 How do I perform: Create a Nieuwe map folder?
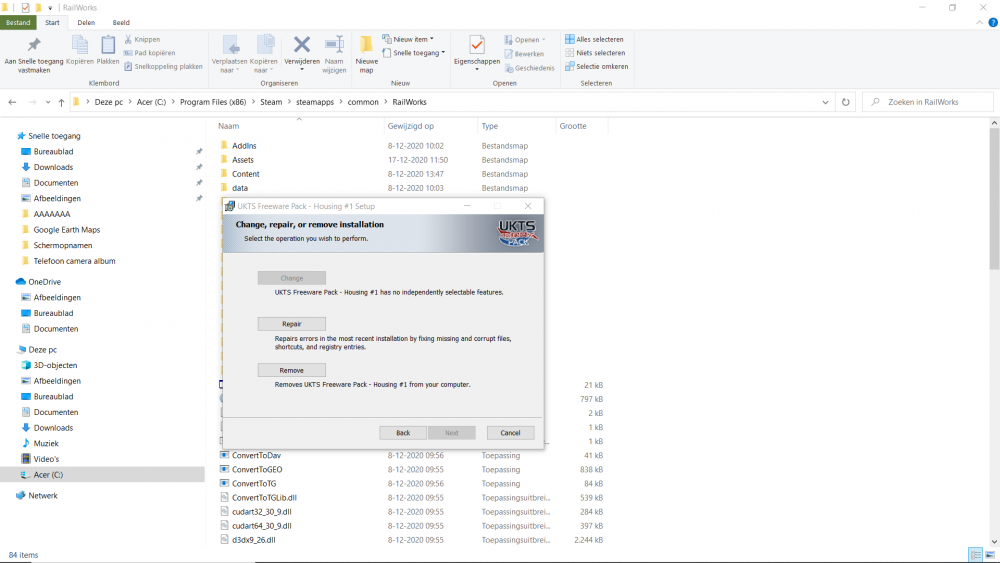tap(367, 54)
